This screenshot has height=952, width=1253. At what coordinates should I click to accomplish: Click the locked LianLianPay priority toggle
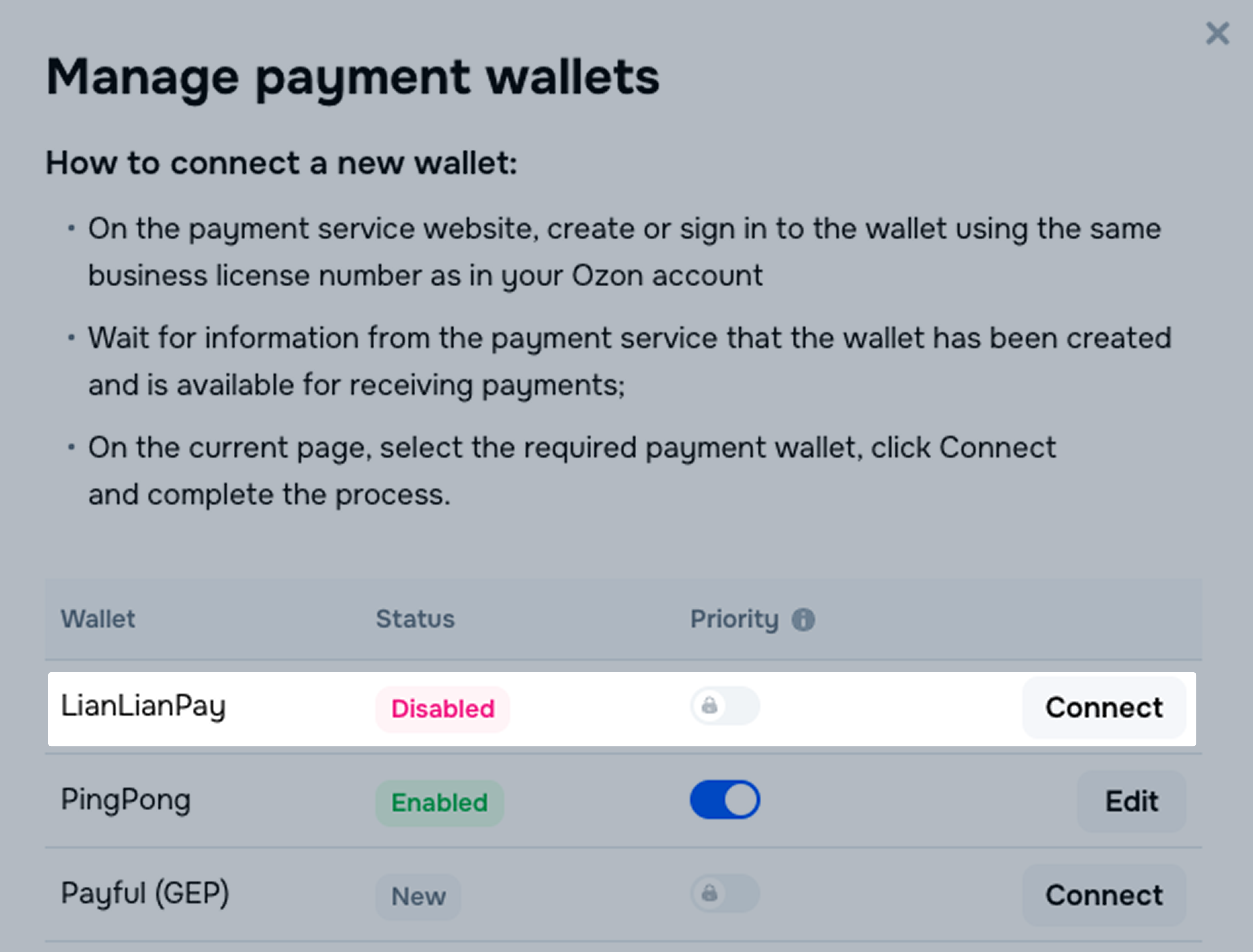click(724, 706)
